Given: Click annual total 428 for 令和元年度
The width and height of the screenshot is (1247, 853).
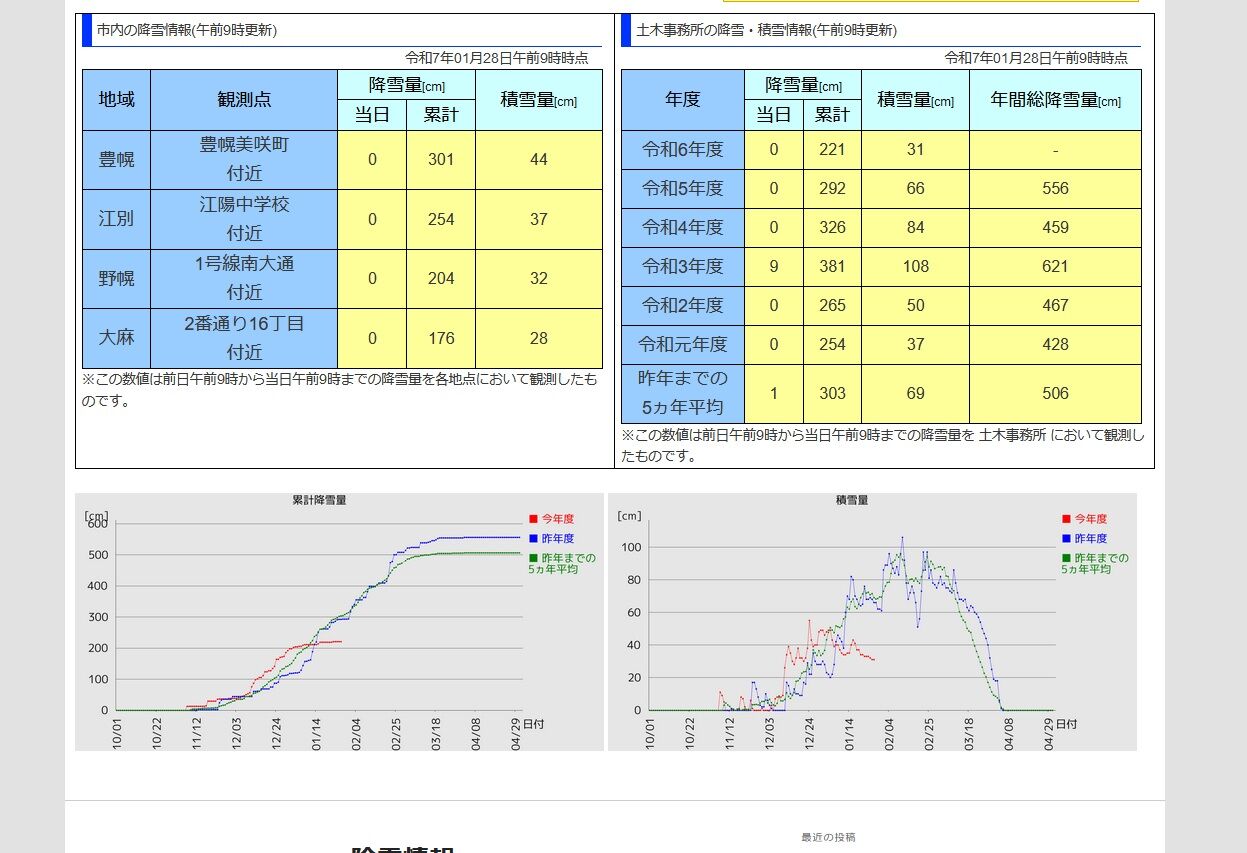Looking at the screenshot, I should [x=1055, y=345].
